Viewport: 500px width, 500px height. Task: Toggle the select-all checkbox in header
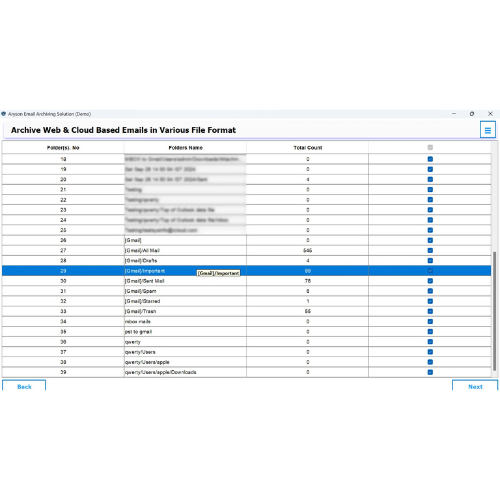pyautogui.click(x=430, y=147)
